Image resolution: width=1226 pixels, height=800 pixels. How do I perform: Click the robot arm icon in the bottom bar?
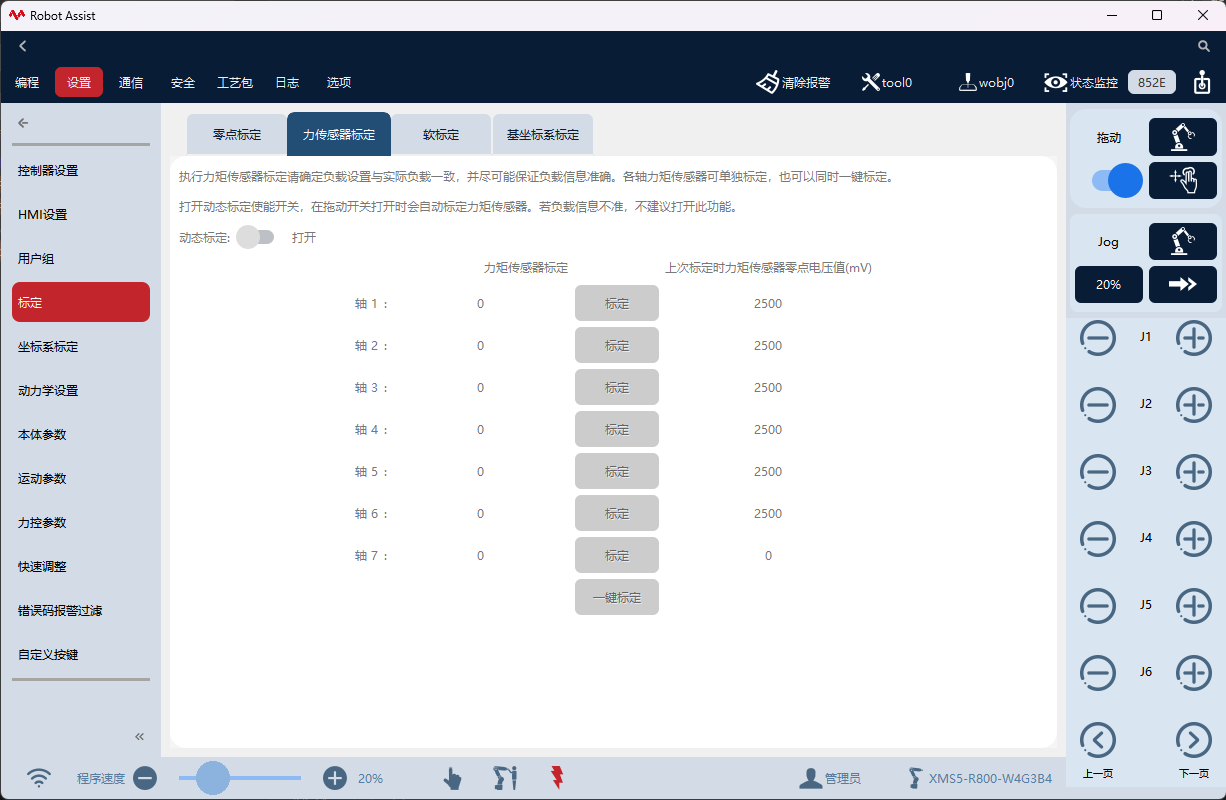504,777
